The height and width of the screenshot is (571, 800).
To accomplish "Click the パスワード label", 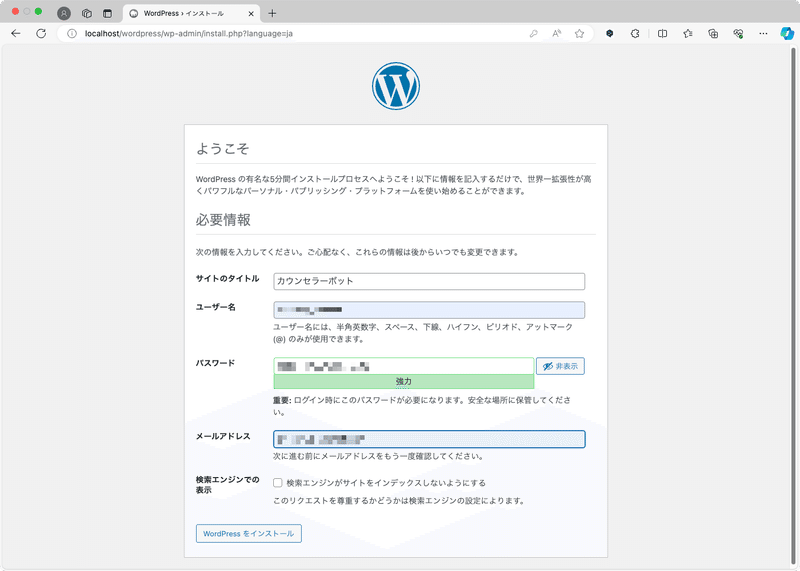I will 215,363.
